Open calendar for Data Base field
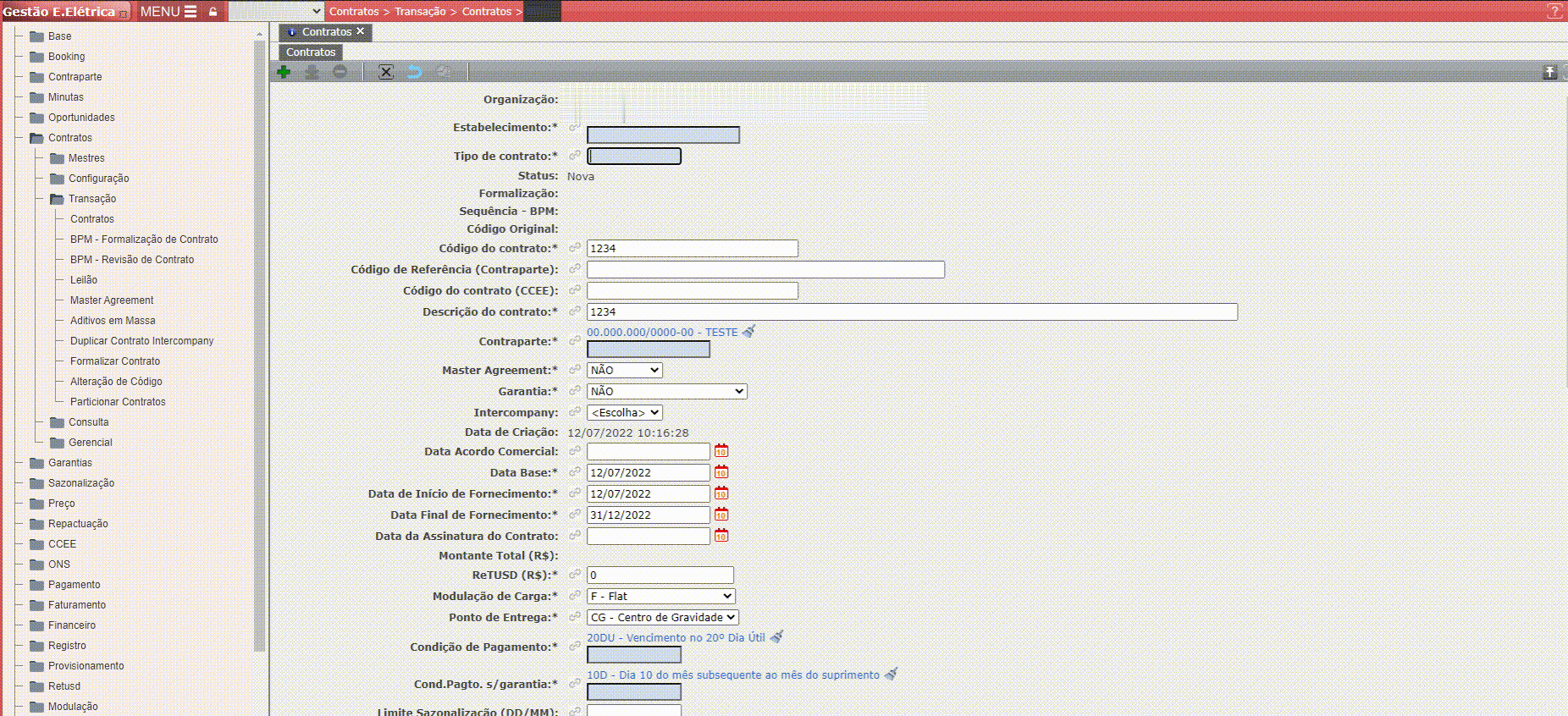Image resolution: width=1568 pixels, height=716 pixels. 721,472
